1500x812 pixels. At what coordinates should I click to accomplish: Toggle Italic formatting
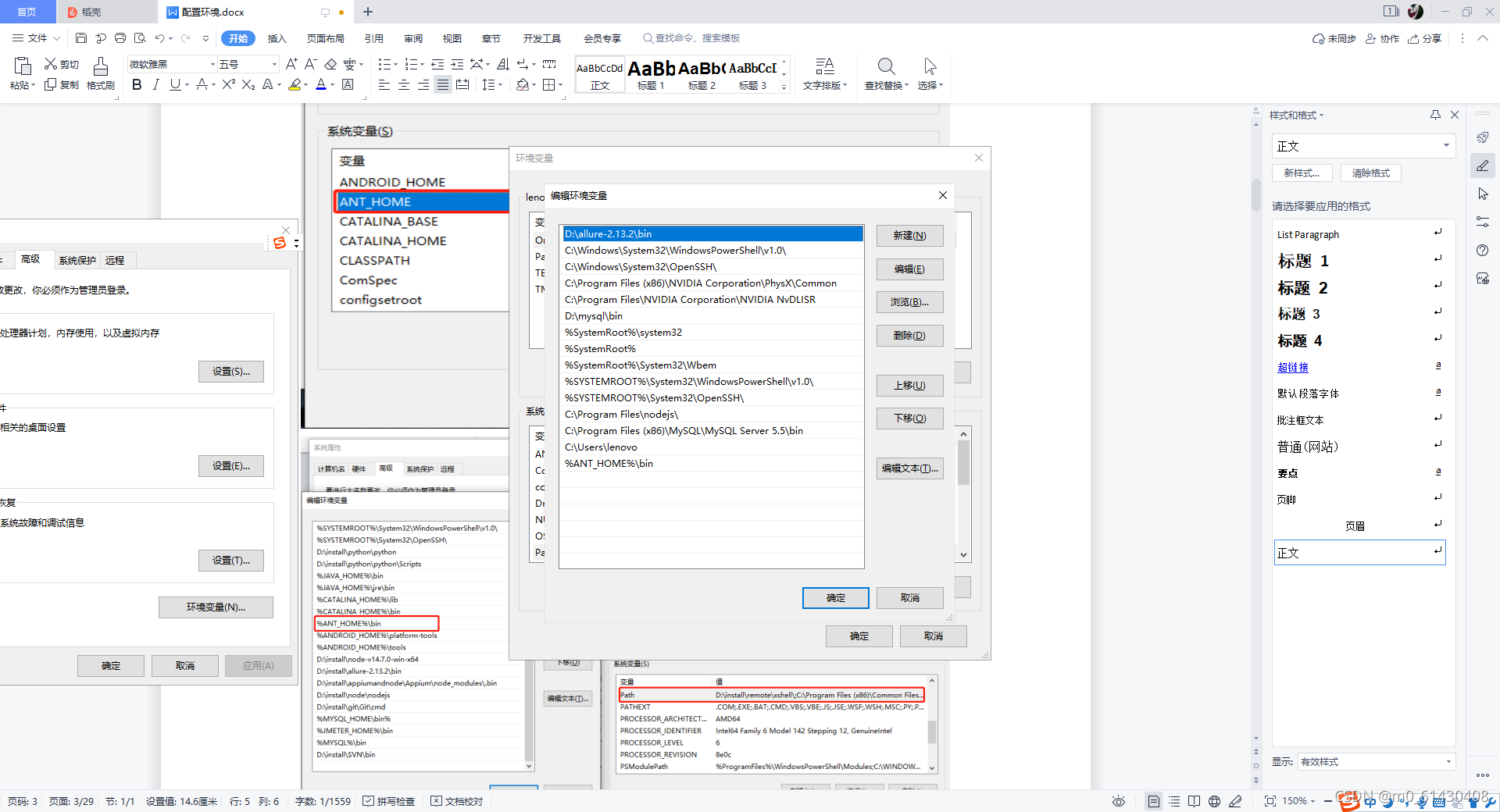pyautogui.click(x=156, y=84)
